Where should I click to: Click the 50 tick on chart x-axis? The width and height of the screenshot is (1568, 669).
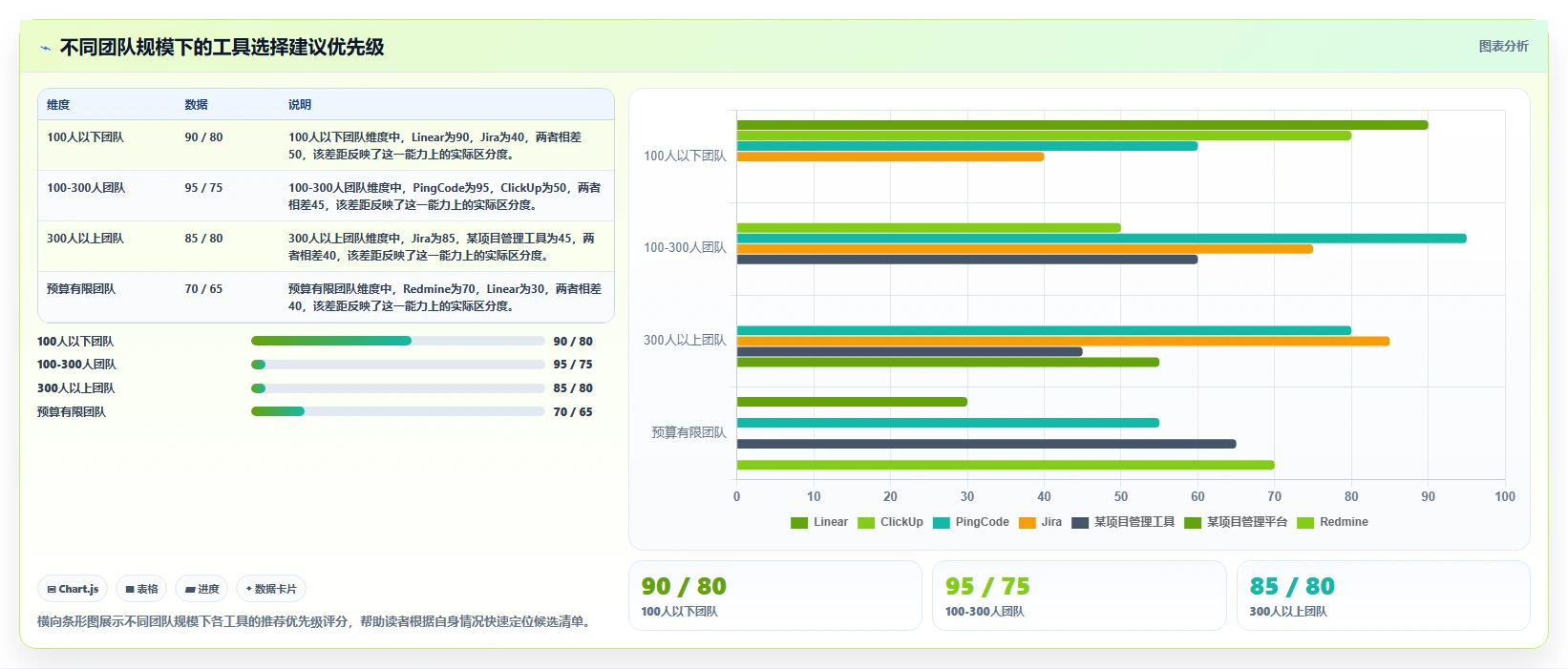click(x=1121, y=496)
